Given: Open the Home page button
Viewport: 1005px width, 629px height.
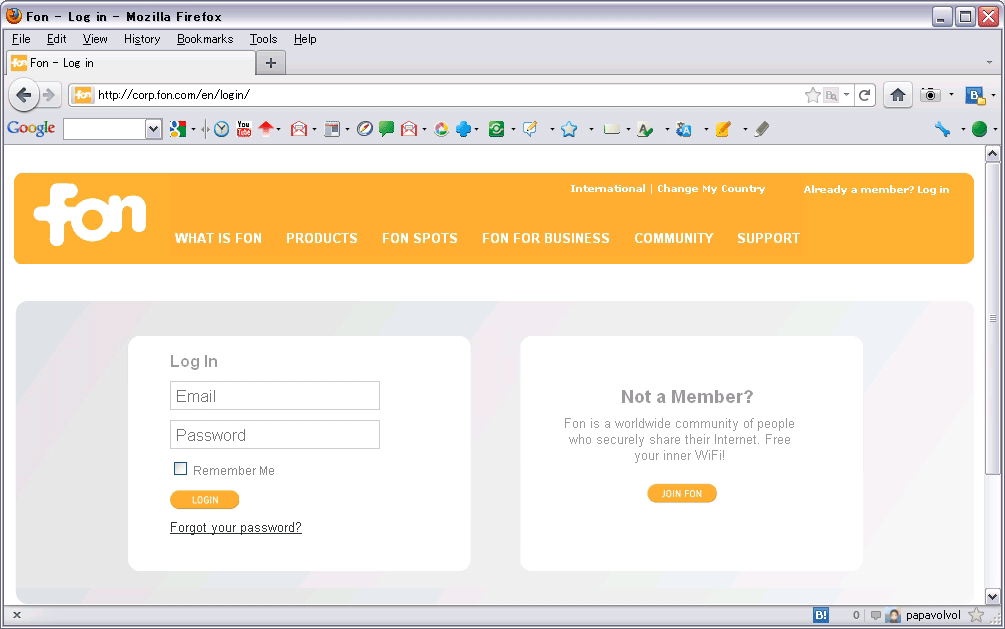Looking at the screenshot, I should click(897, 96).
